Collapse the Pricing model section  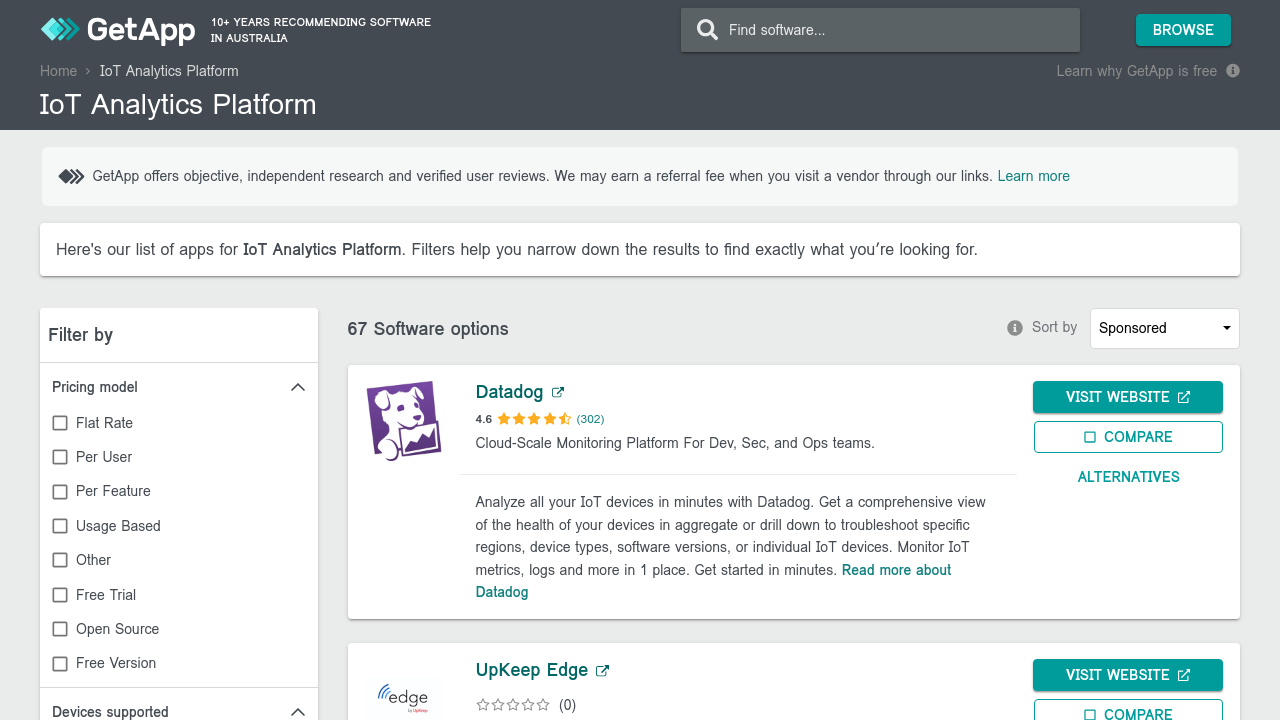tap(298, 387)
